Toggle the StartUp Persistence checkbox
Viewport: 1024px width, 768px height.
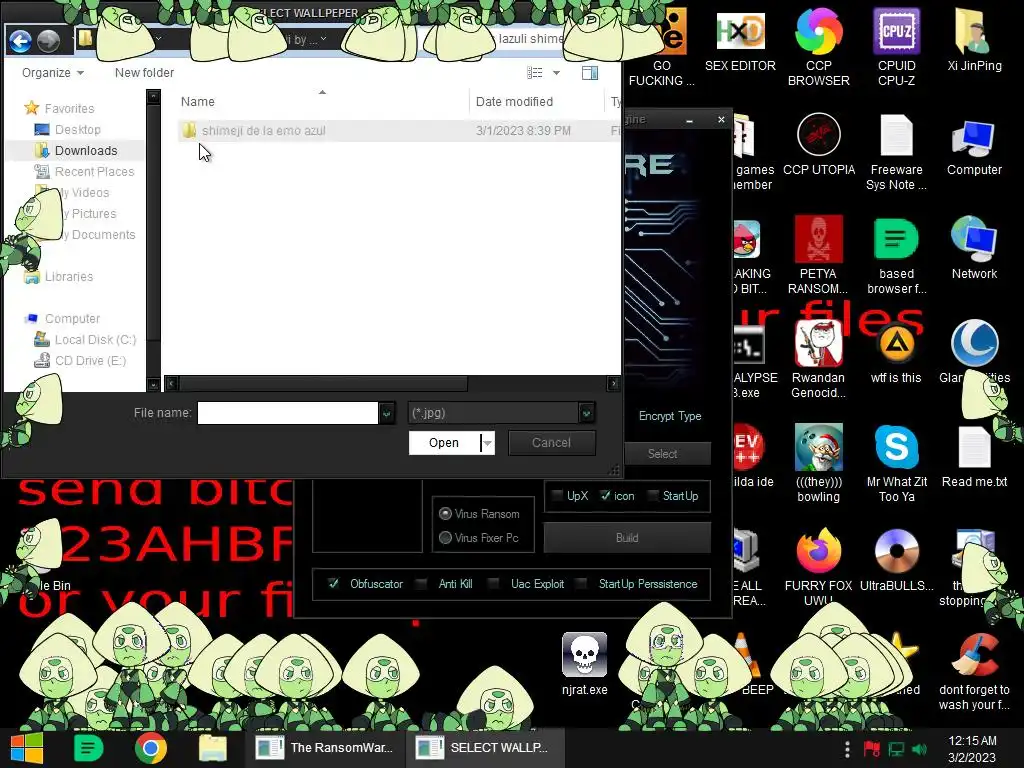tap(581, 584)
